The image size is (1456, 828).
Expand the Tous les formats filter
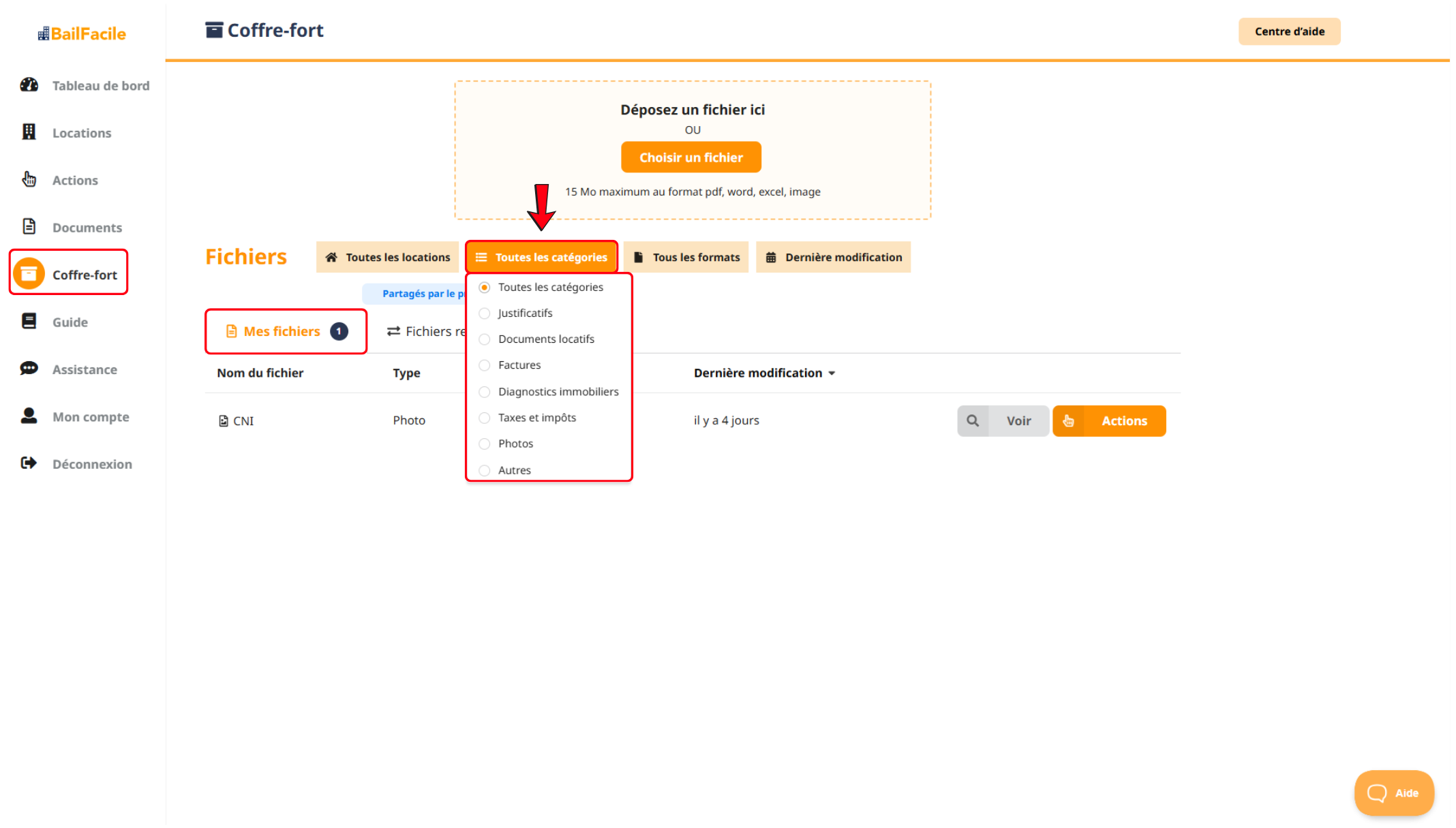(686, 257)
